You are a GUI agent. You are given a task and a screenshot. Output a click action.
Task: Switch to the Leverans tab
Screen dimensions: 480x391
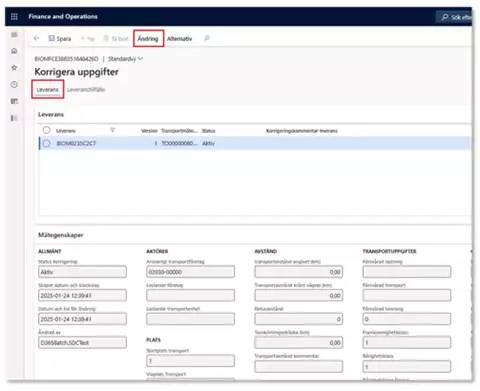click(47, 90)
